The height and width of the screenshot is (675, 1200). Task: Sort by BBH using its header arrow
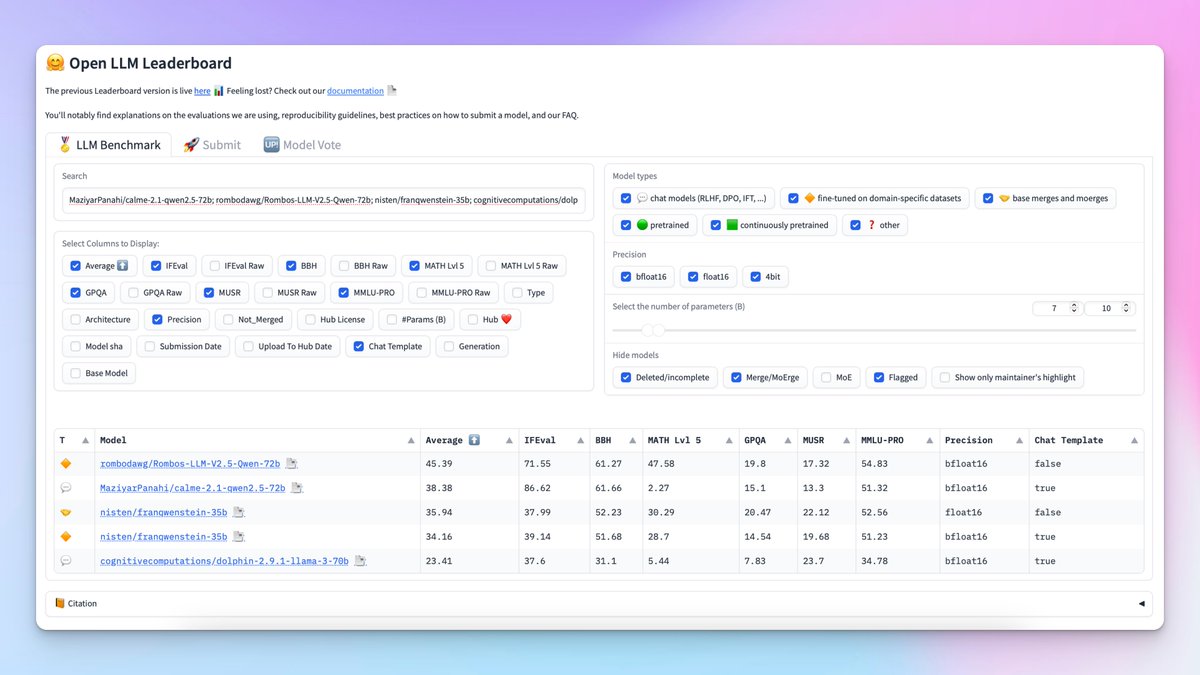tap(633, 440)
